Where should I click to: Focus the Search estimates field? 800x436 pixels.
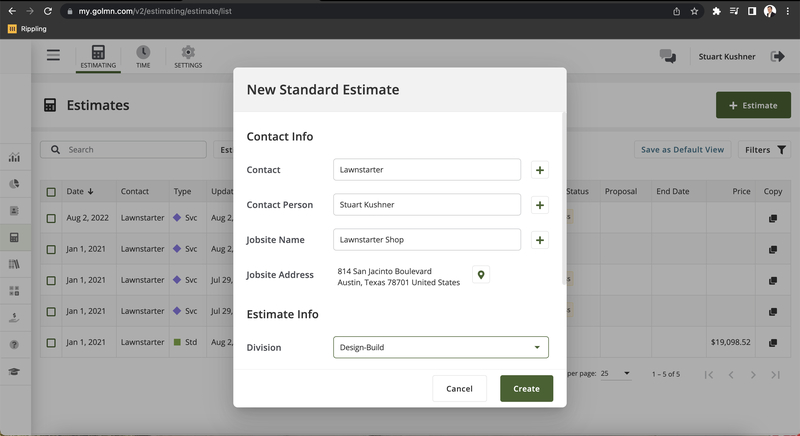point(123,149)
